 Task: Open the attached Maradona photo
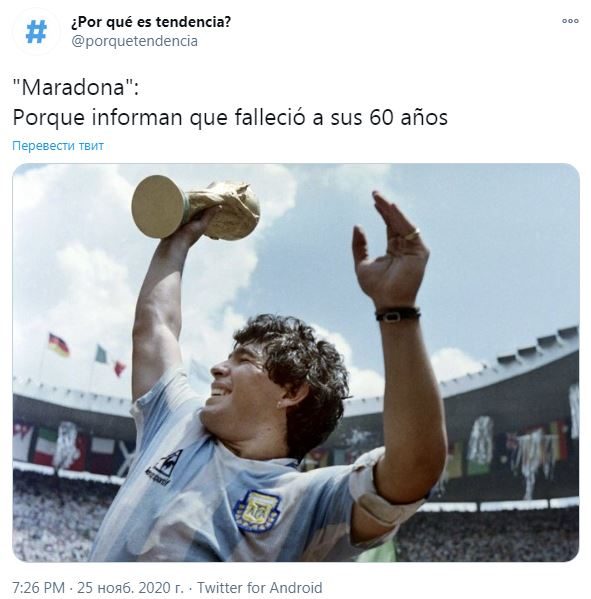(296, 362)
